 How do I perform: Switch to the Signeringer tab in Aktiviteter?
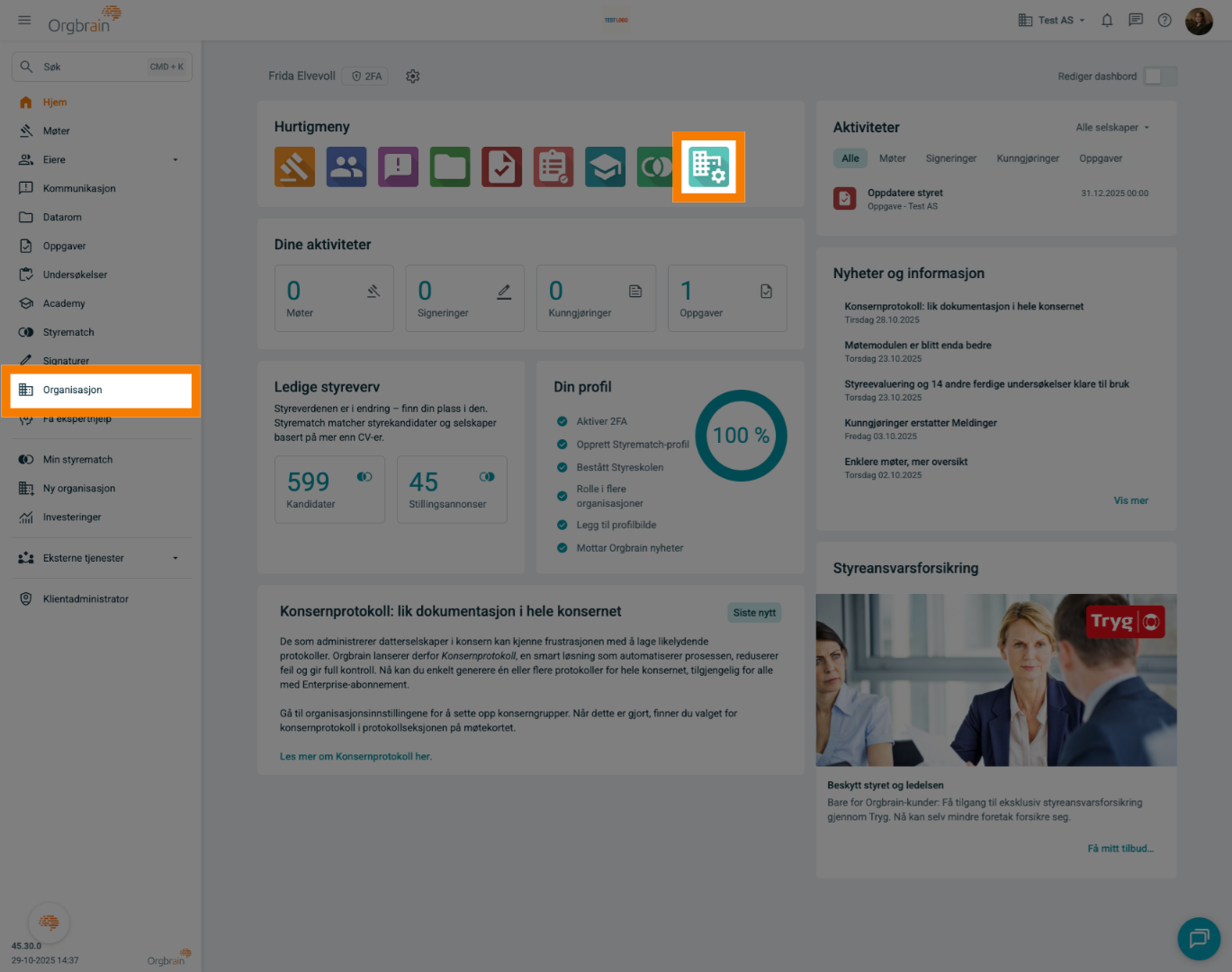point(951,158)
